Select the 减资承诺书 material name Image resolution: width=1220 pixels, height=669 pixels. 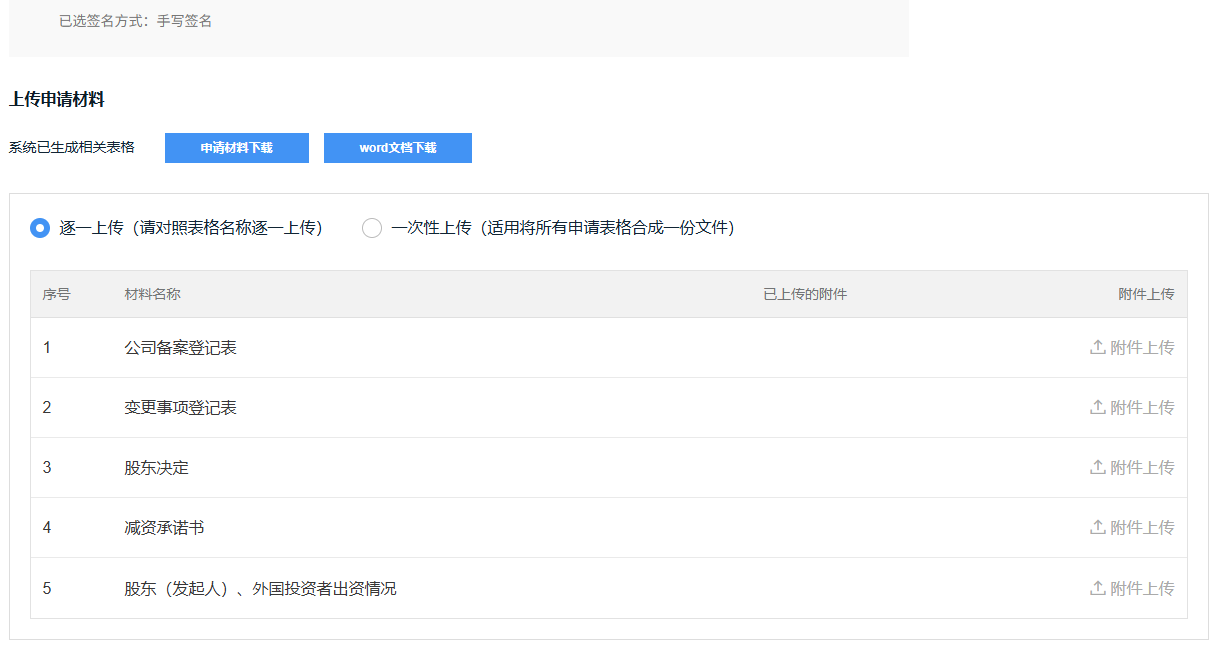coord(164,528)
